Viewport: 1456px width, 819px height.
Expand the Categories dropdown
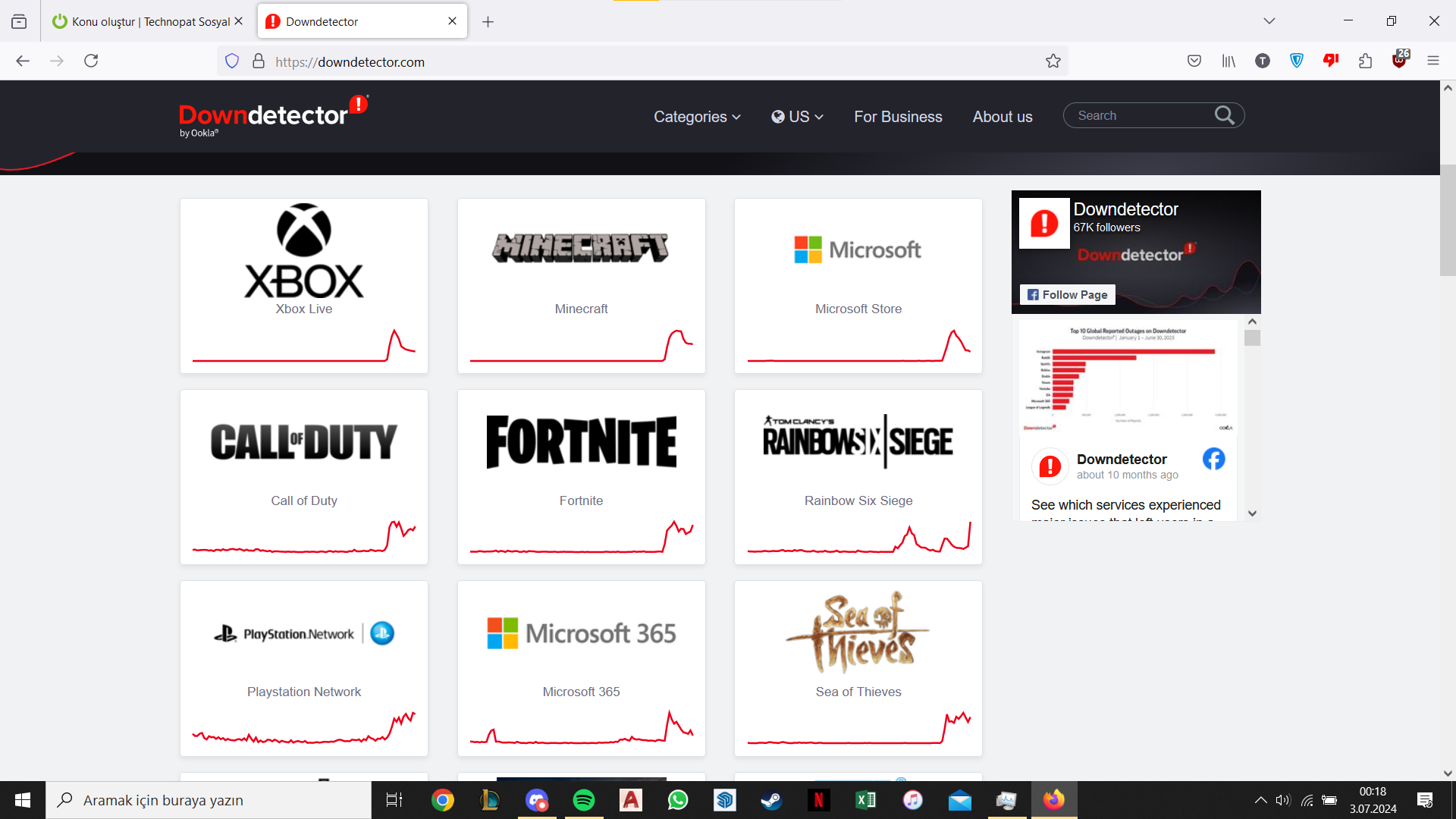pyautogui.click(x=697, y=117)
